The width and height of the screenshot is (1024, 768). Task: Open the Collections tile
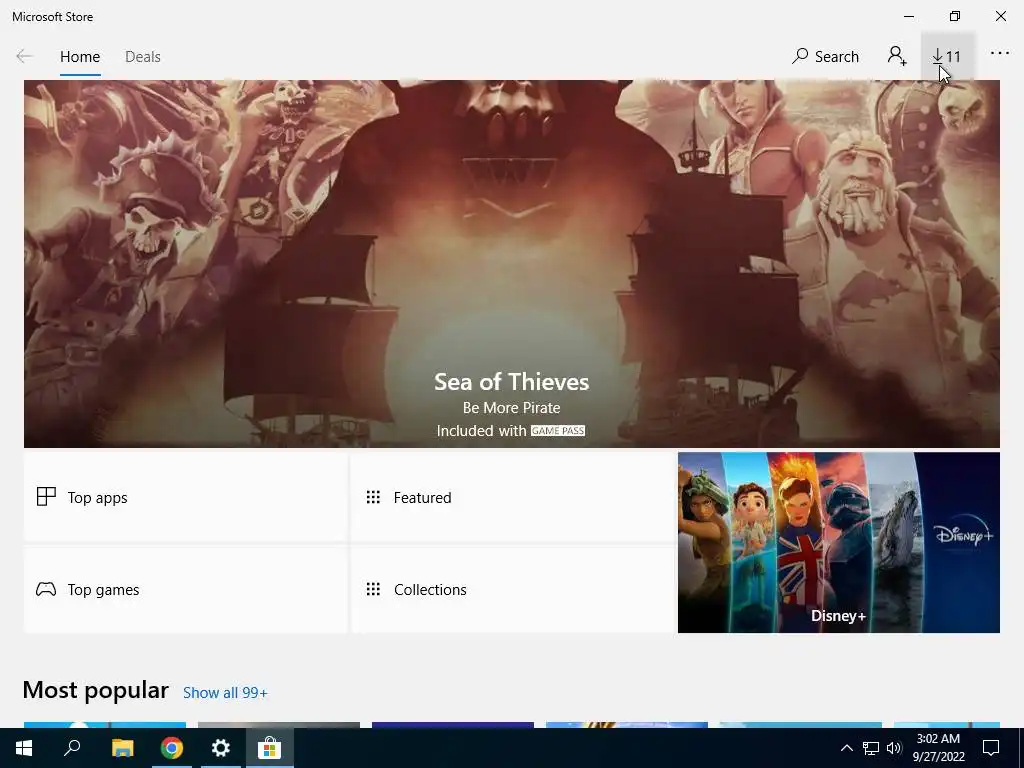[x=513, y=590]
